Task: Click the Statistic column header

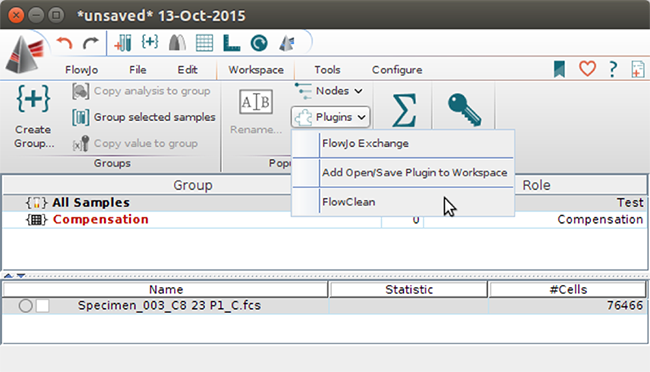Action: (x=409, y=289)
